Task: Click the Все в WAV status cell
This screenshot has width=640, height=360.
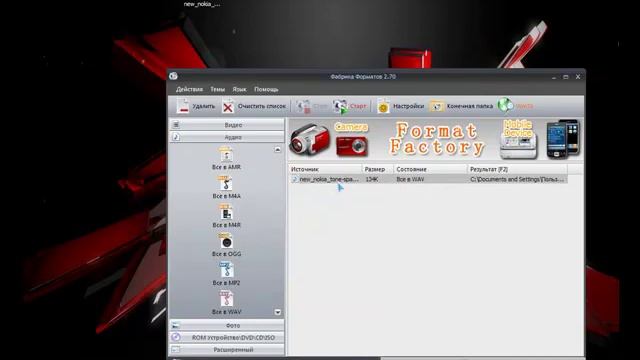Action: (x=410, y=179)
